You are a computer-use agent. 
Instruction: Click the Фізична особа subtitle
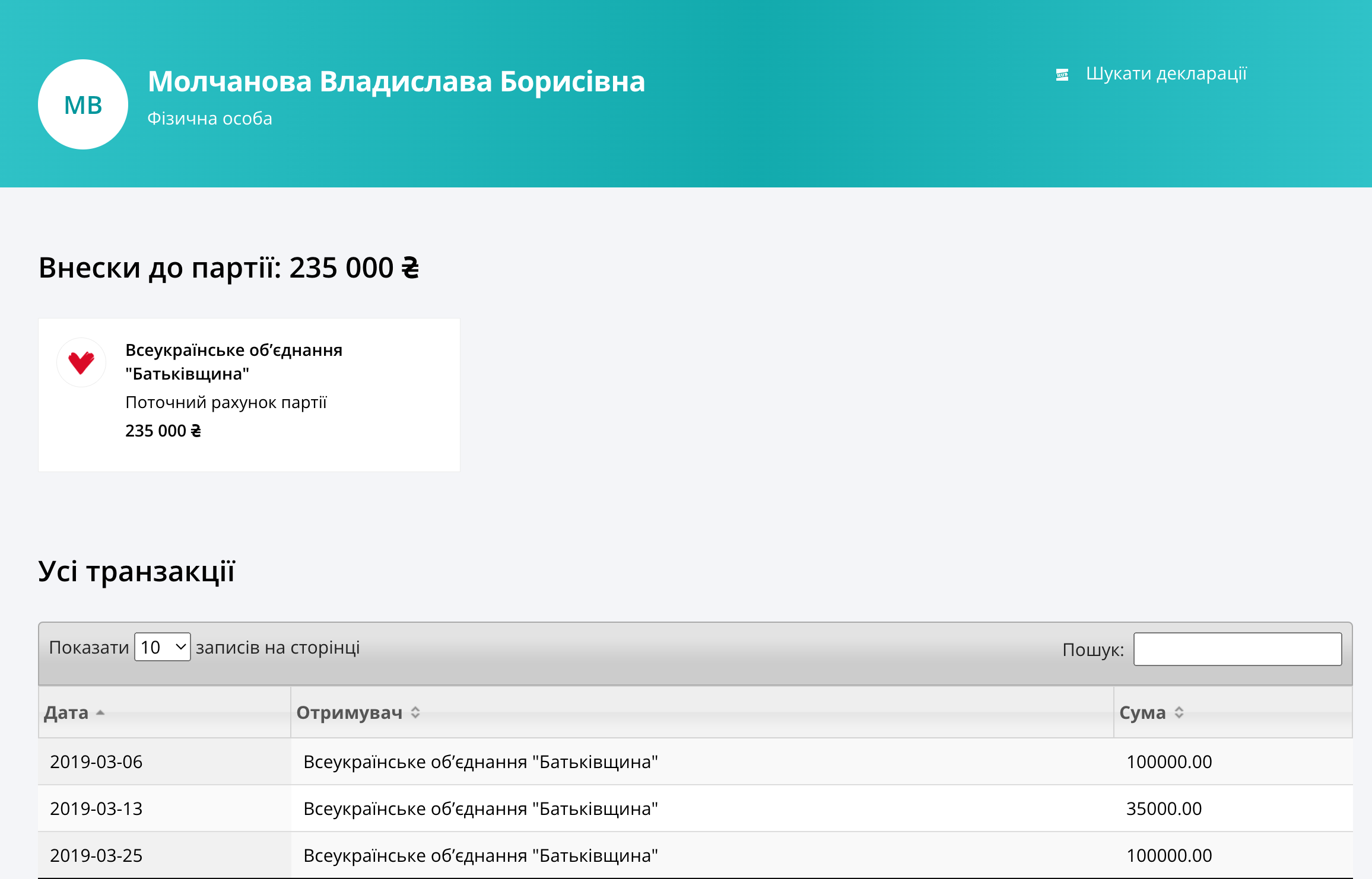tap(210, 119)
